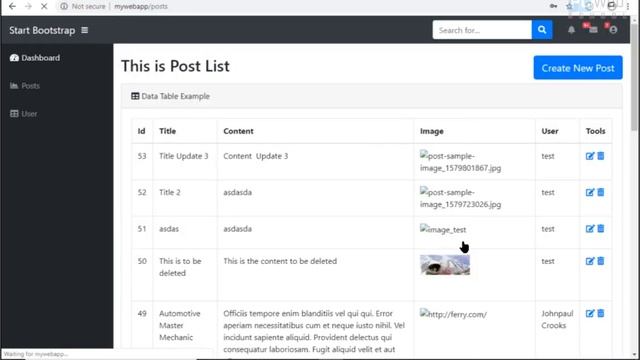Open User in the sidebar

pyautogui.click(x=23, y=114)
